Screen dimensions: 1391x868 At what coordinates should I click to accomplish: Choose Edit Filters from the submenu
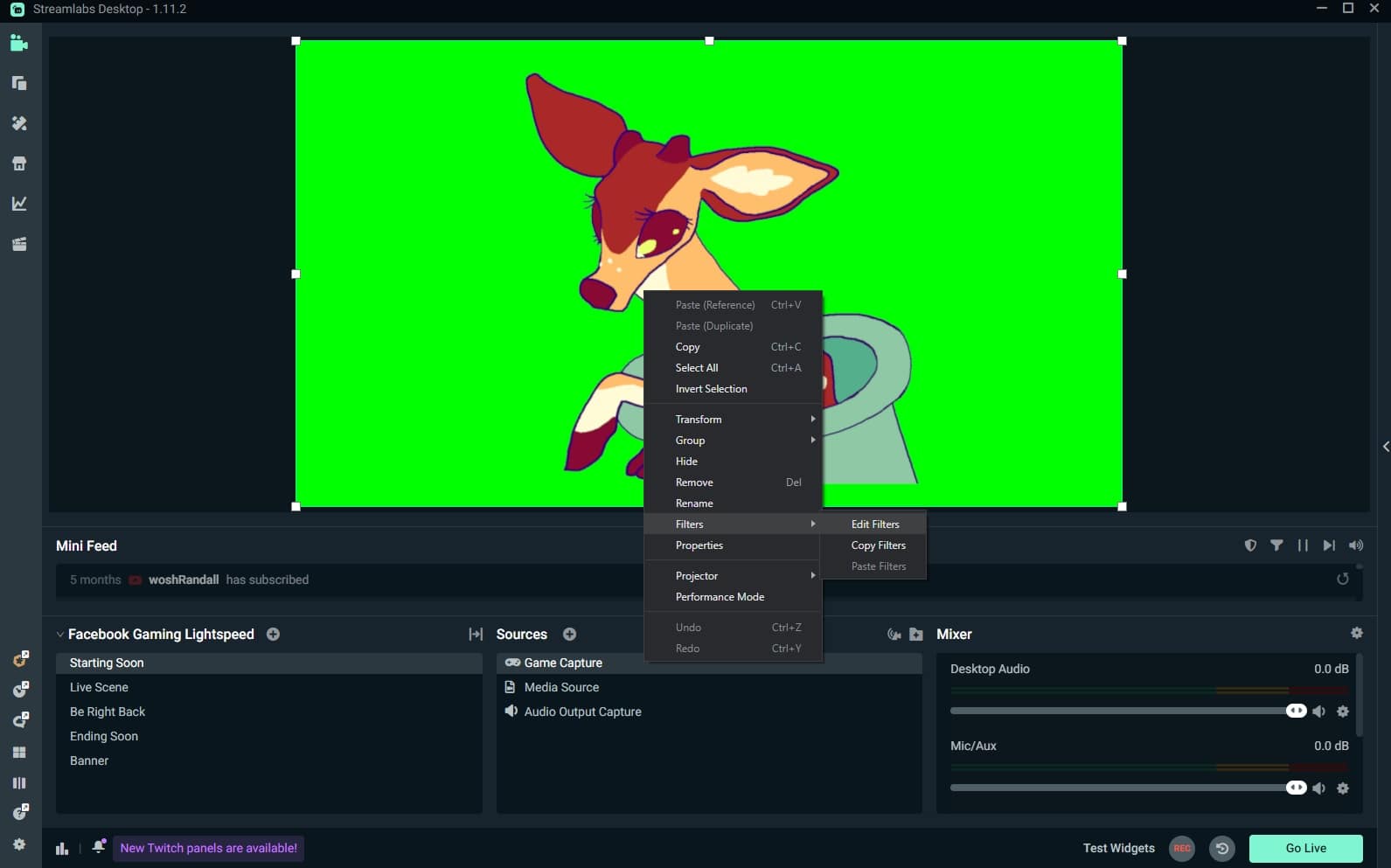874,524
